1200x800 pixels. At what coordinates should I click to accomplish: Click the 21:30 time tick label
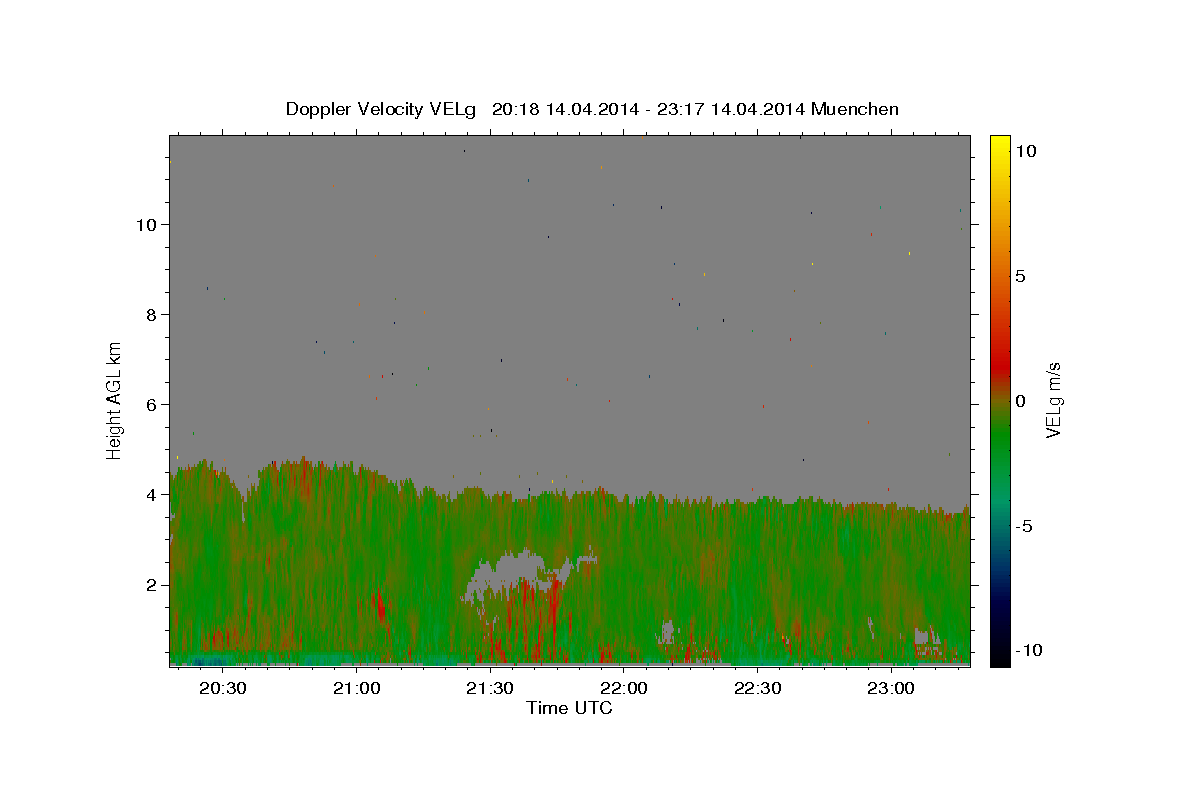coord(489,688)
